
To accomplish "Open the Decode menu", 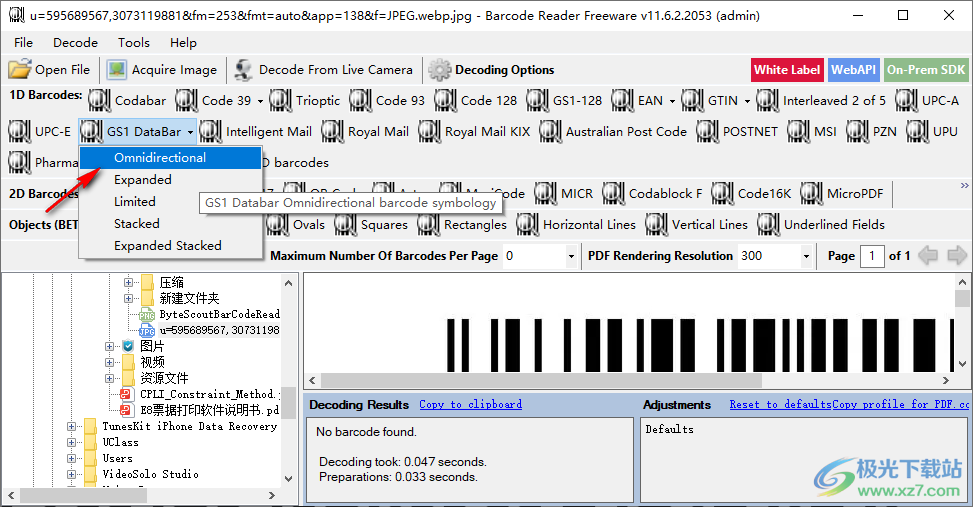I will click(x=76, y=42).
